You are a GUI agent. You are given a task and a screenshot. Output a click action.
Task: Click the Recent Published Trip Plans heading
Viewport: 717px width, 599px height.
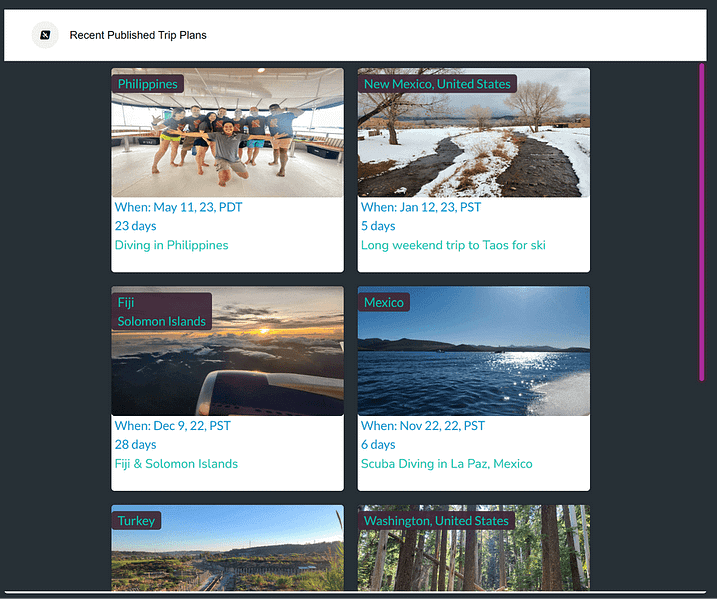coord(138,35)
